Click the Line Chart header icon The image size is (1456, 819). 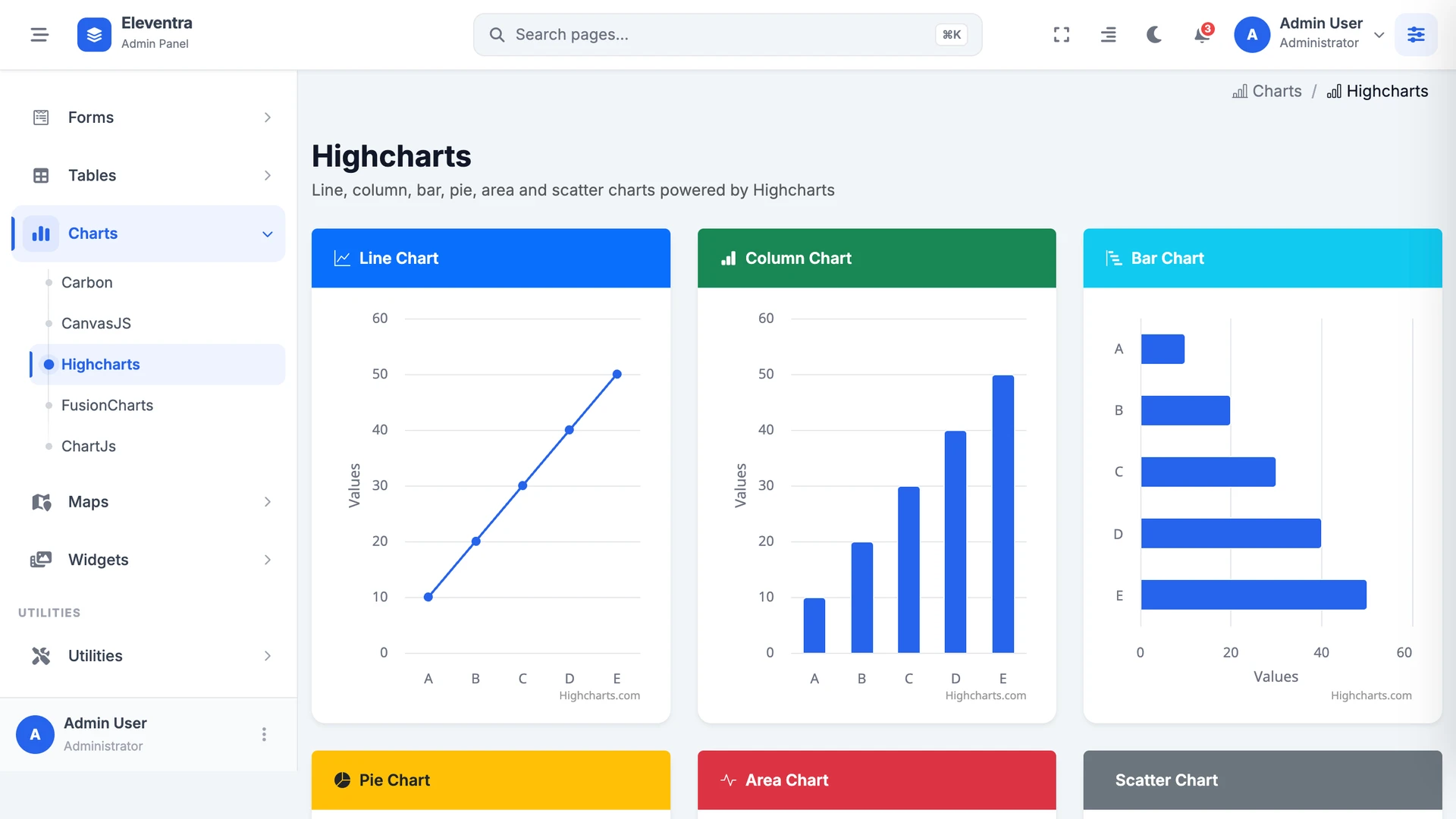(x=342, y=259)
